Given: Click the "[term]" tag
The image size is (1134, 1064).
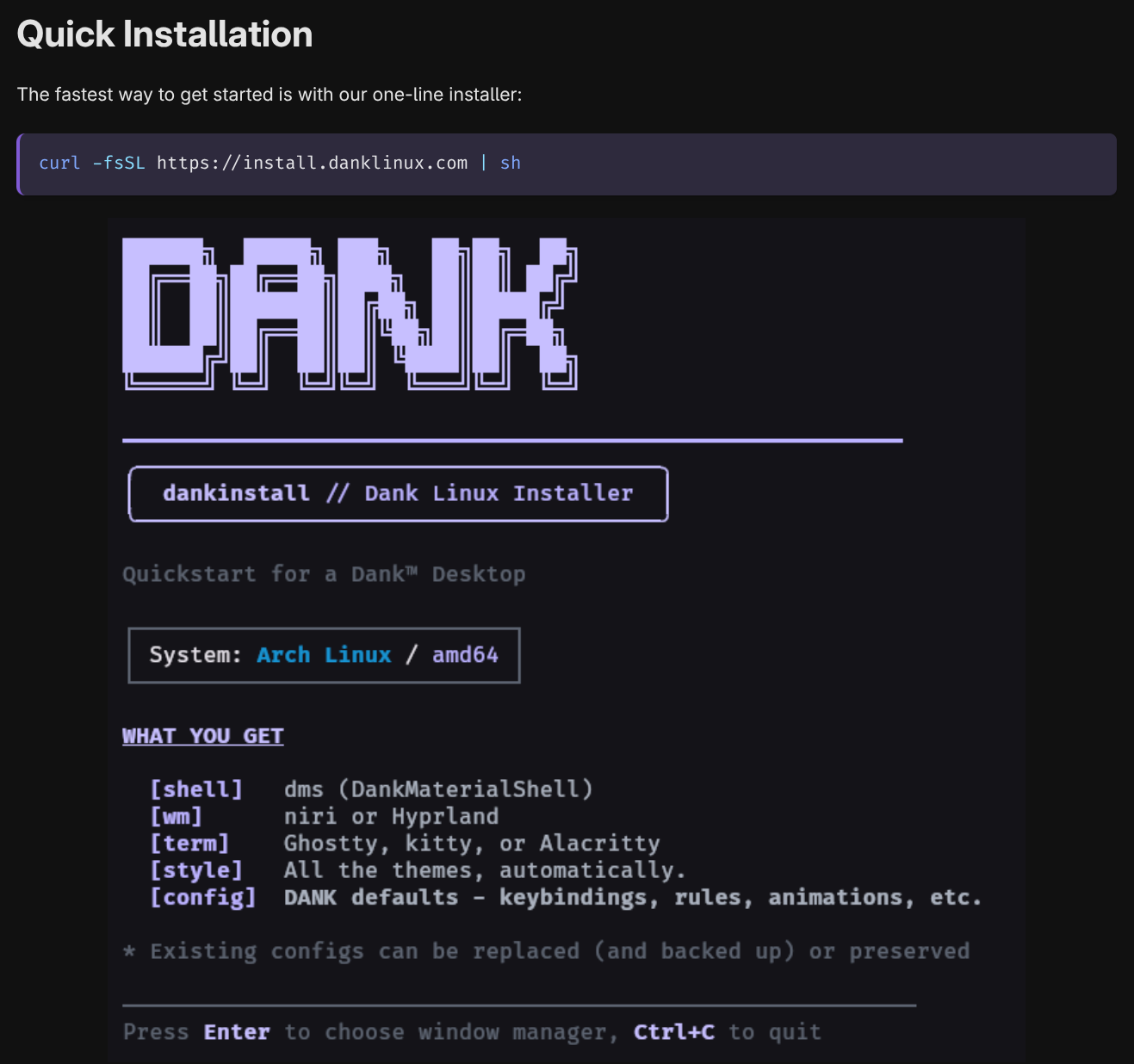Looking at the screenshot, I should point(189,843).
